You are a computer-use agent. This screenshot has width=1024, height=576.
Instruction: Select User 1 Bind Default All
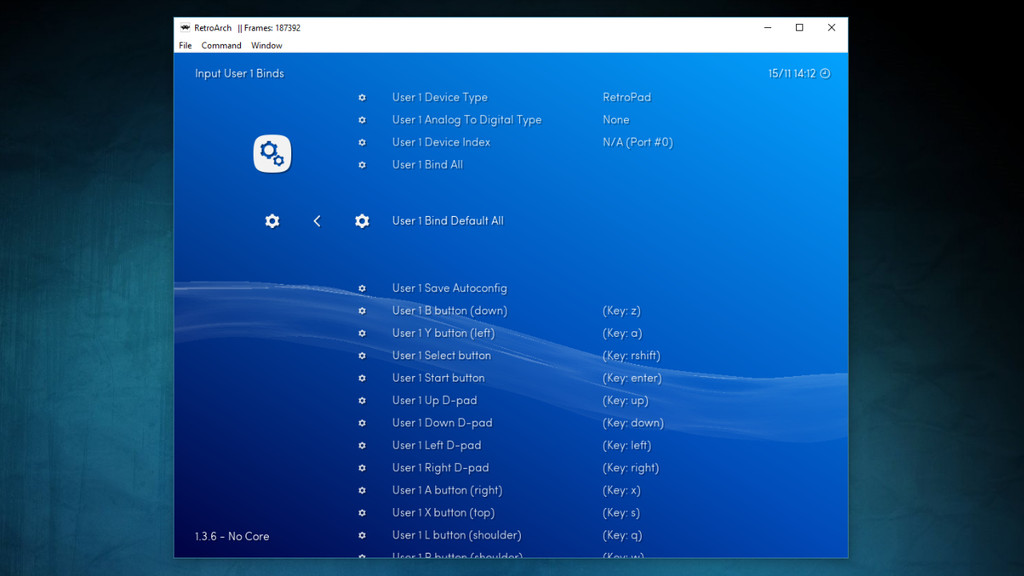pyautogui.click(x=447, y=221)
